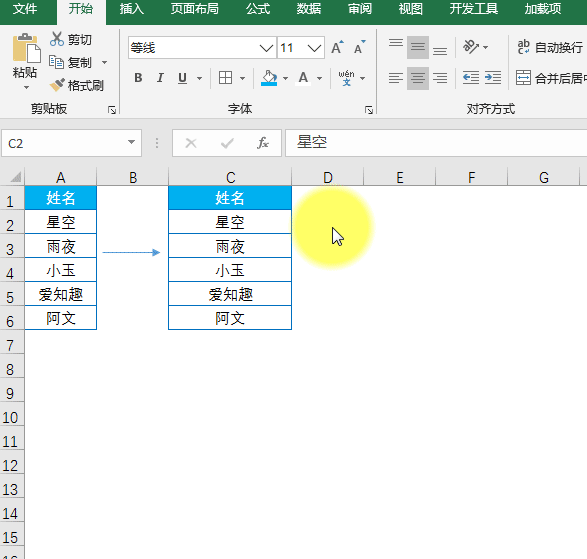Increase font size with the large A
The image size is (587, 559).
(337, 48)
